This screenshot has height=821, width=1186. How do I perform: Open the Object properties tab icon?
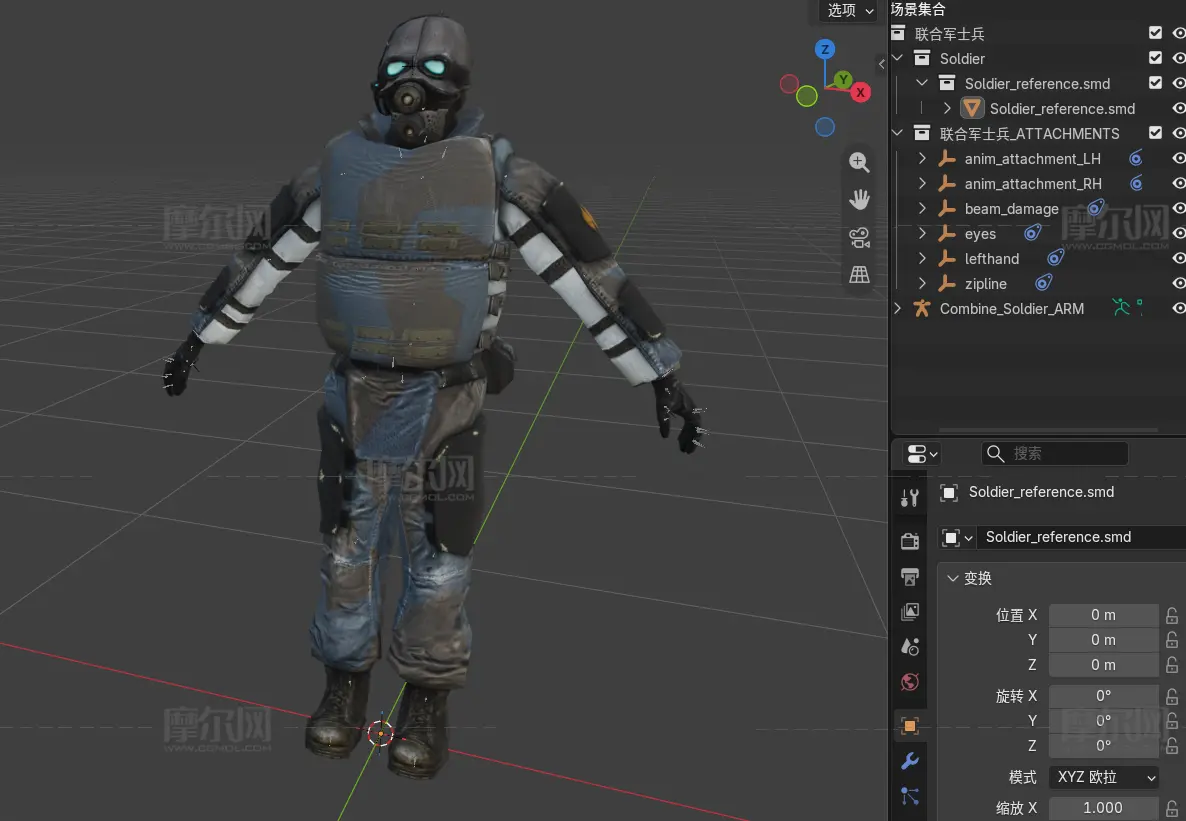click(x=910, y=726)
